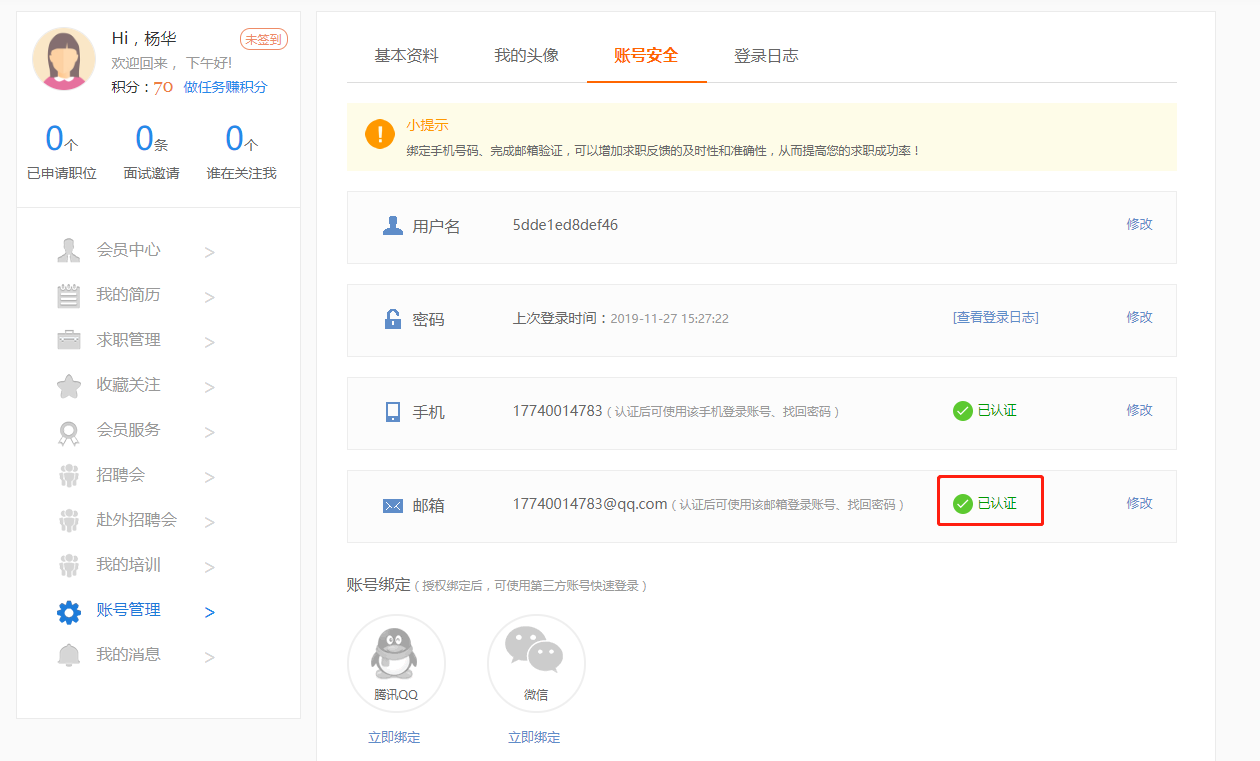
Task: Switch to the 我的头像 tab
Action: pyautogui.click(x=526, y=56)
